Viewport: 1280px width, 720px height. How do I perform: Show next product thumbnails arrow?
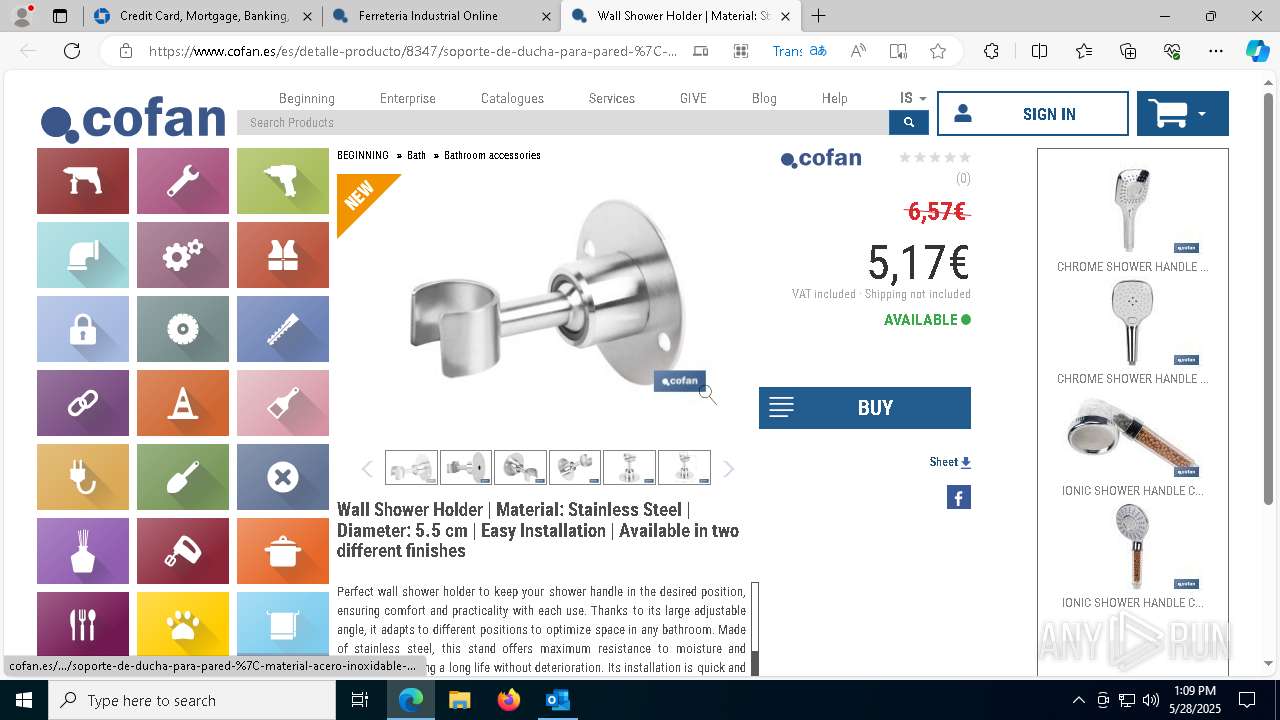(728, 469)
